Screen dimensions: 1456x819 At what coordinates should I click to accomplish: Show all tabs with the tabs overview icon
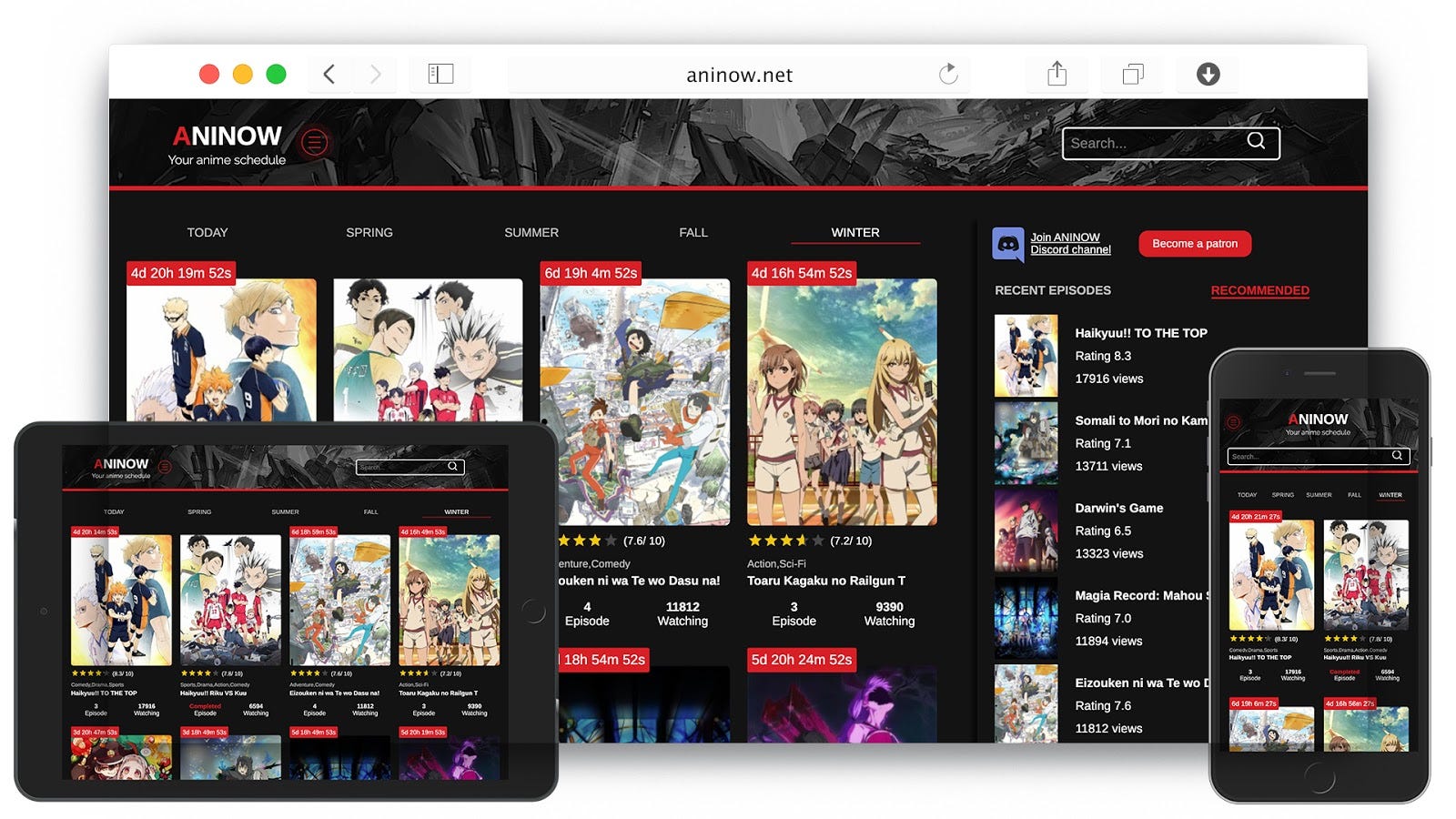(x=1133, y=74)
